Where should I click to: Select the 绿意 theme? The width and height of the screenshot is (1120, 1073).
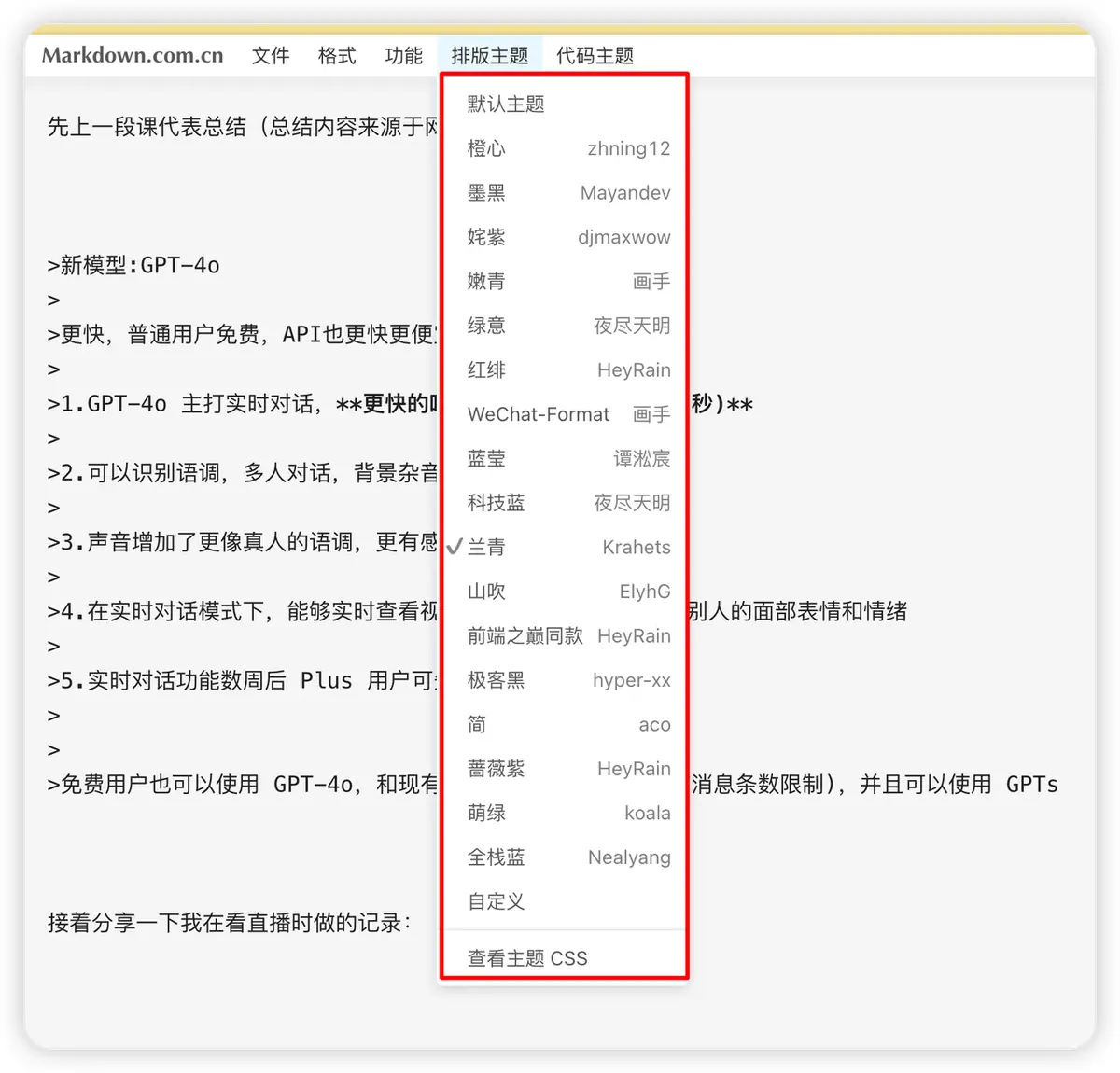(x=565, y=326)
